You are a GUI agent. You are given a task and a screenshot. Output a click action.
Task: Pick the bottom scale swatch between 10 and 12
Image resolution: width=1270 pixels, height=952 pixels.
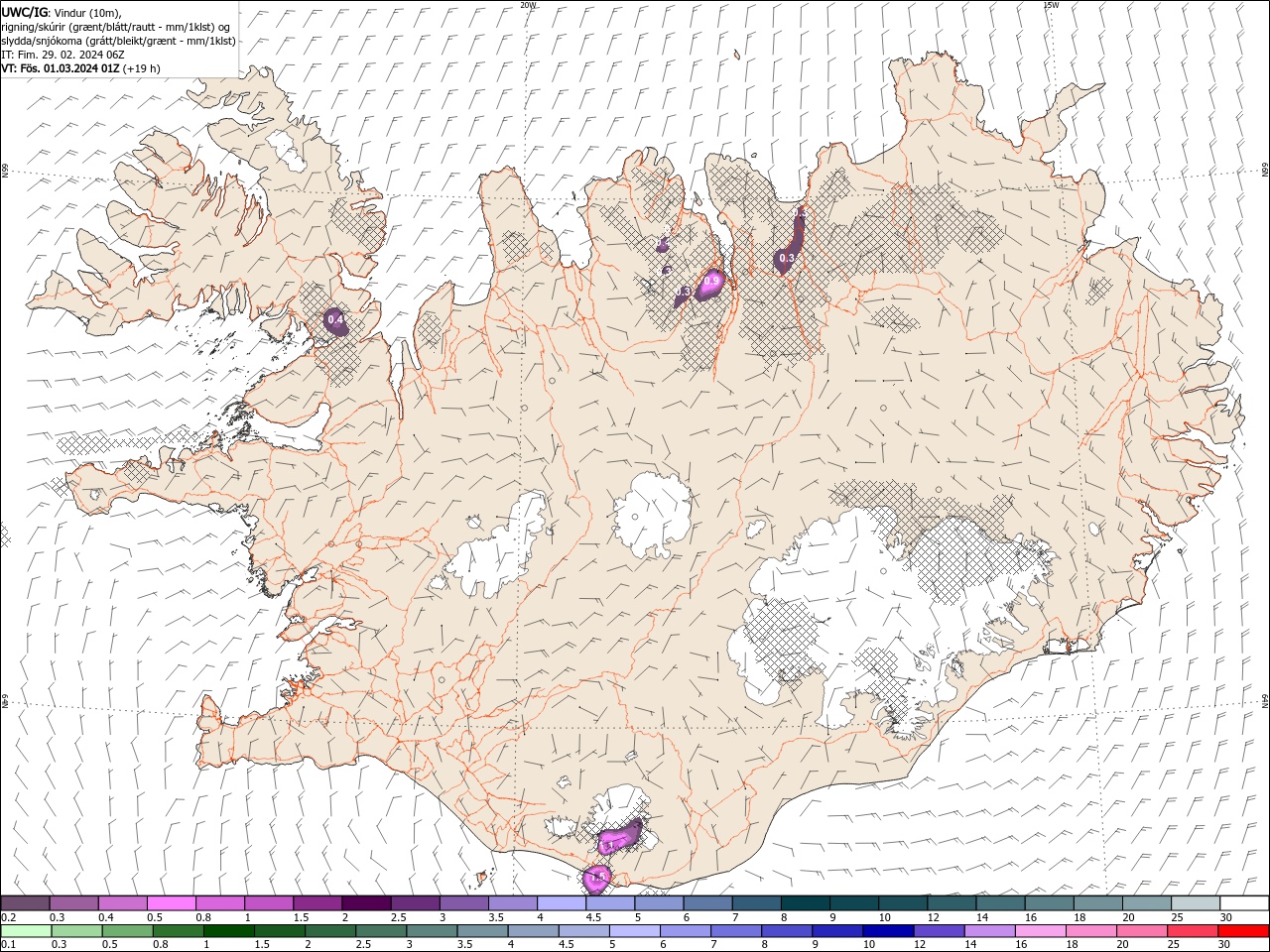(x=886, y=931)
